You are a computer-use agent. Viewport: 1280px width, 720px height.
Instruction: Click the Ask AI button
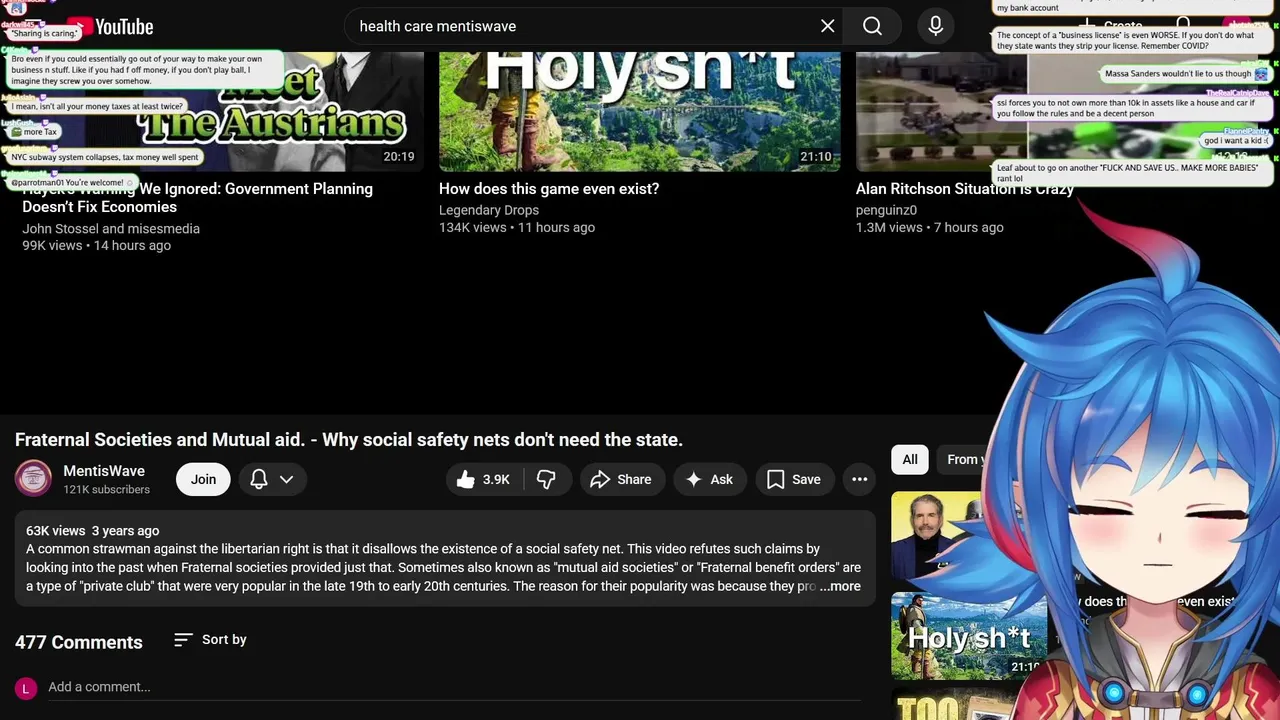click(709, 479)
